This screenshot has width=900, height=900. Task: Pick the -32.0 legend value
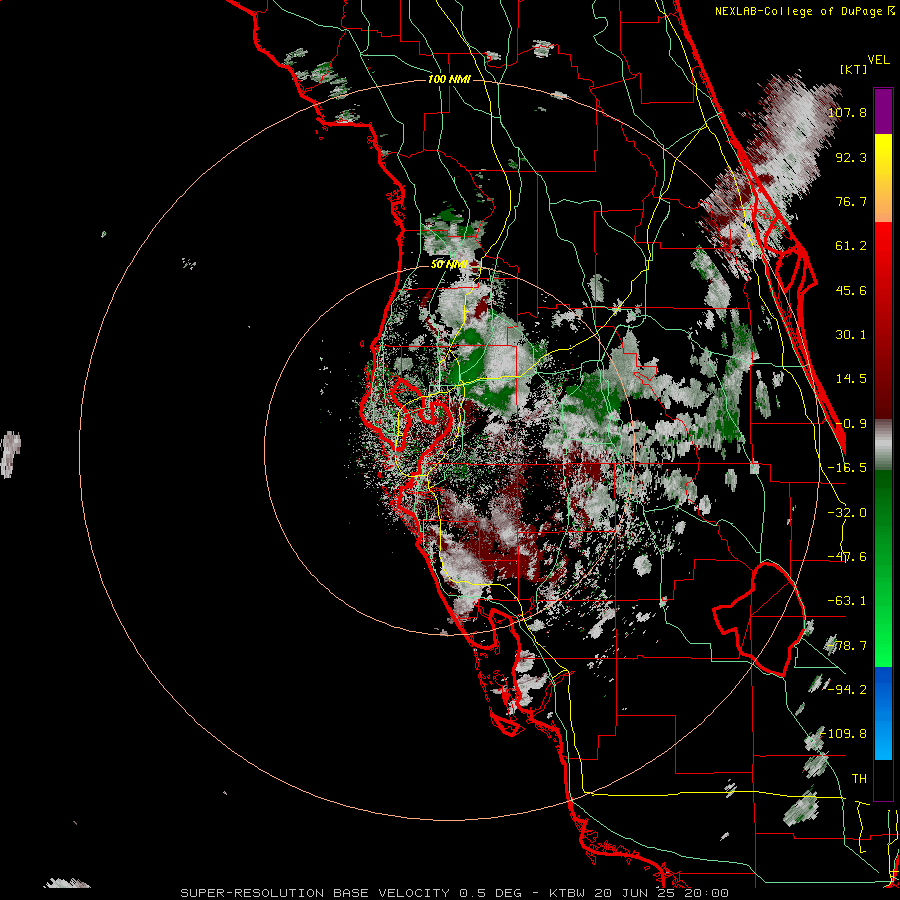point(847,513)
